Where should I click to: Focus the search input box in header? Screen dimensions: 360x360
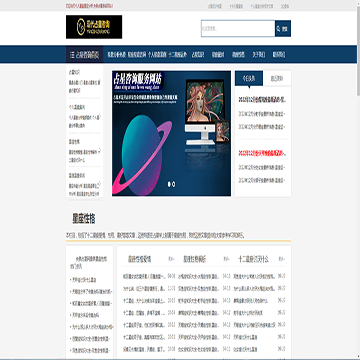coord(238,29)
